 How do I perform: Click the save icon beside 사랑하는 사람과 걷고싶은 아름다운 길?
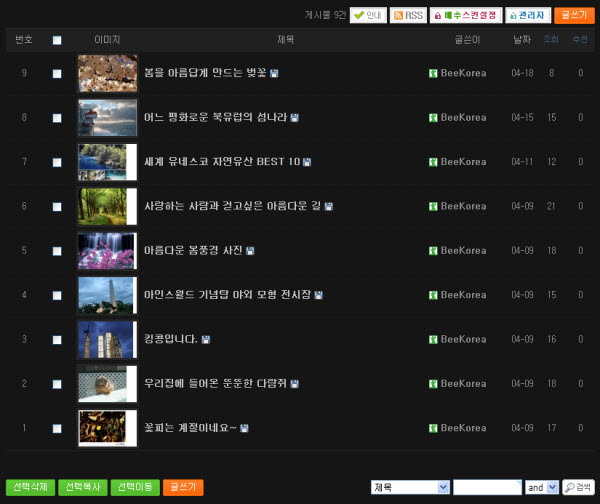pos(329,206)
